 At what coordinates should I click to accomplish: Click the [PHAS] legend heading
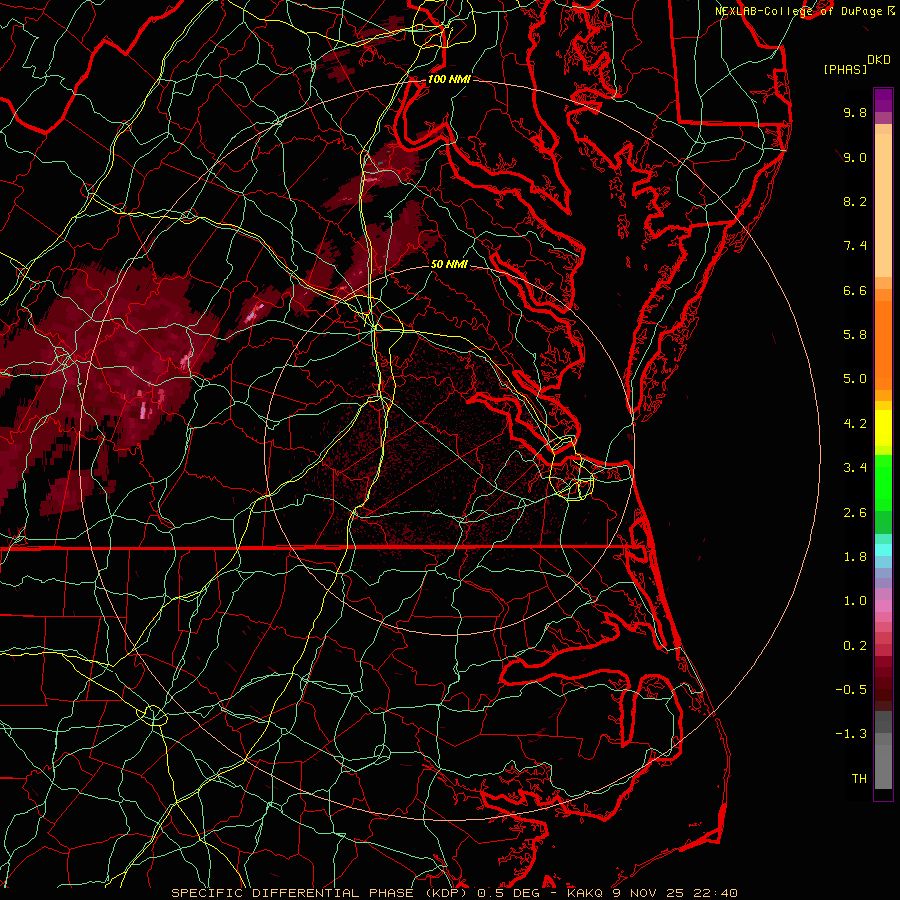[845, 69]
